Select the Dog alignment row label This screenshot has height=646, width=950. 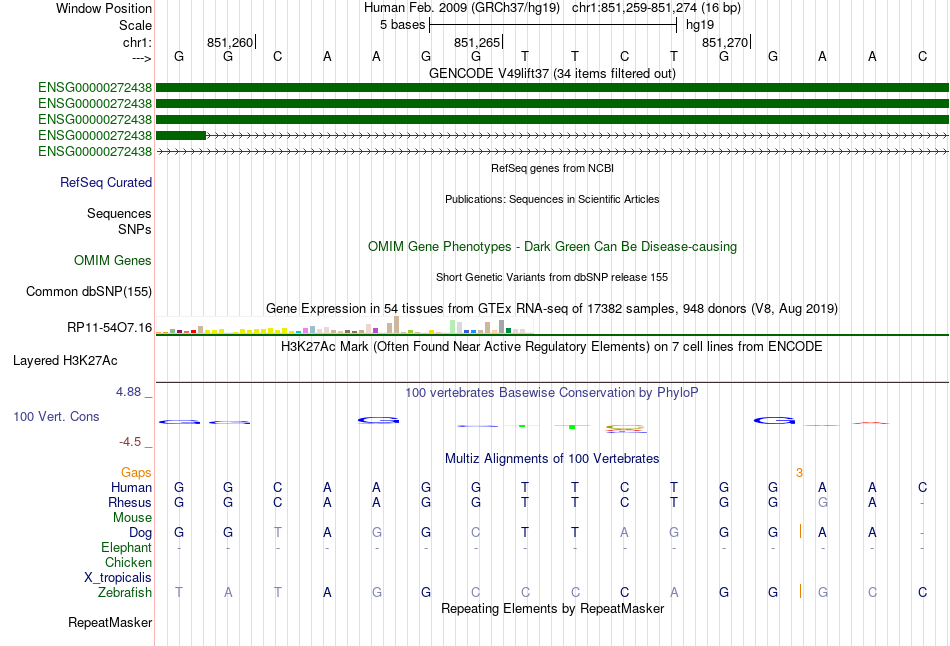[141, 533]
